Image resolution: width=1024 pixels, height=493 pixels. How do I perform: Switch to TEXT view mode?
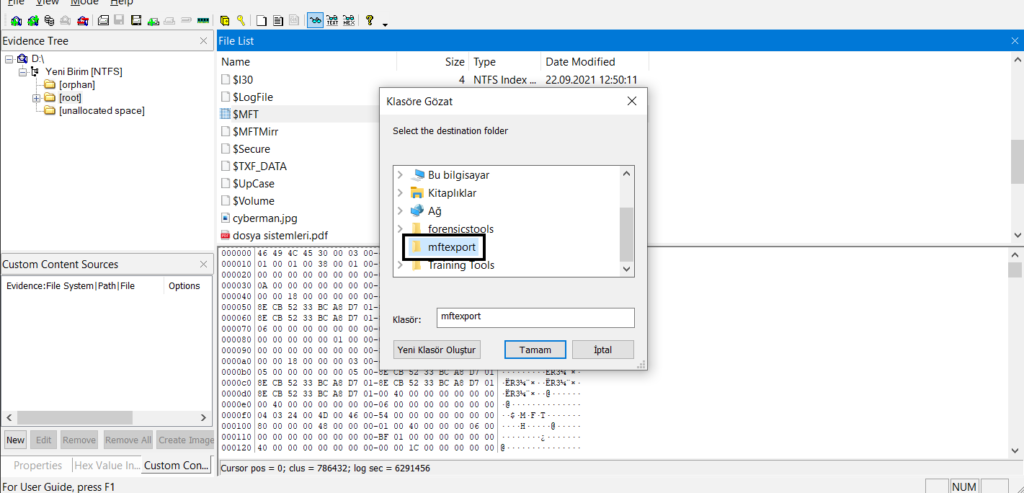332,20
